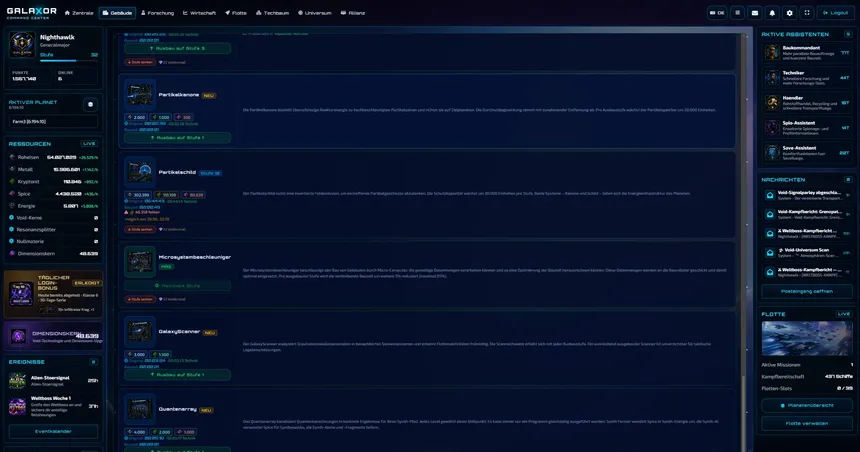This screenshot has width=860, height=452.
Task: Click the building list vertical scrollbar
Action: pyautogui.click(x=744, y=241)
